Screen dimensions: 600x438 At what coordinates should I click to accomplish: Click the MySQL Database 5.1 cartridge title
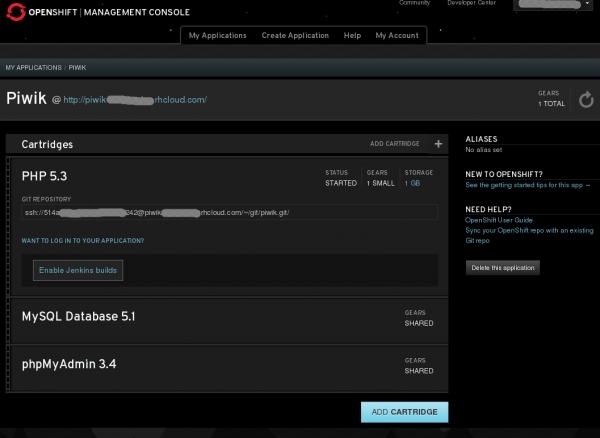pos(78,316)
